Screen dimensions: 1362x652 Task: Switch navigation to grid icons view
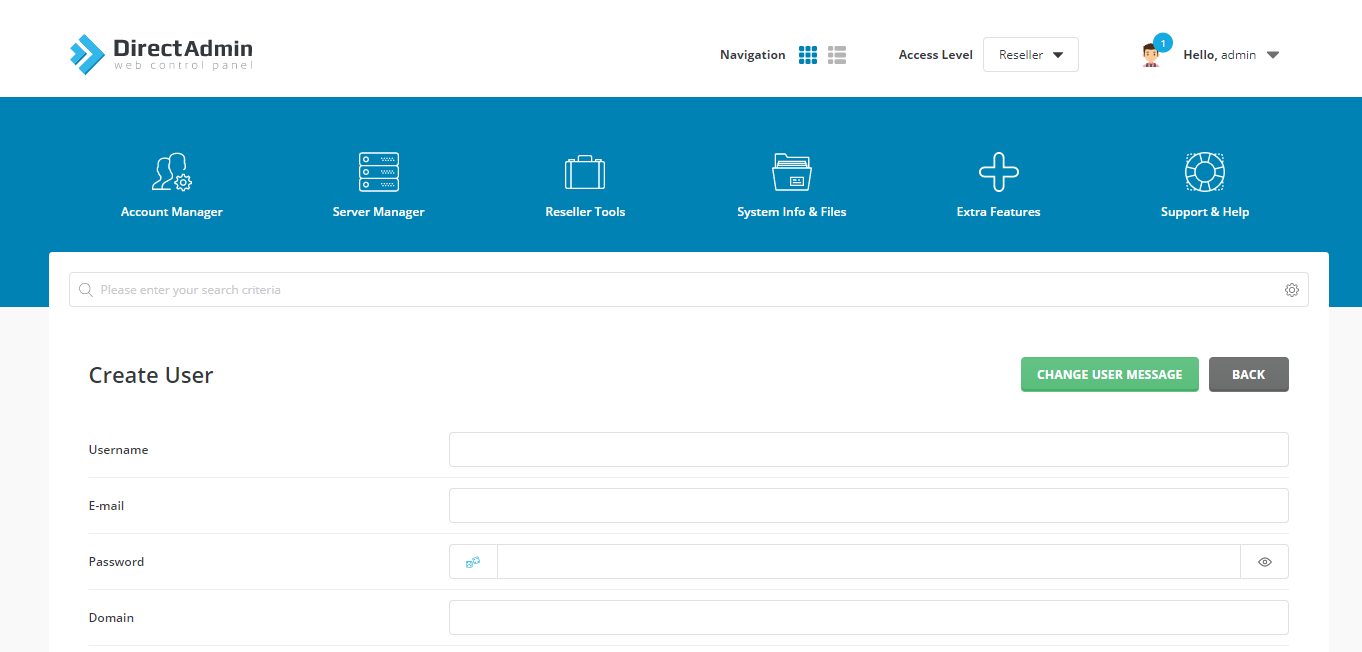click(808, 55)
